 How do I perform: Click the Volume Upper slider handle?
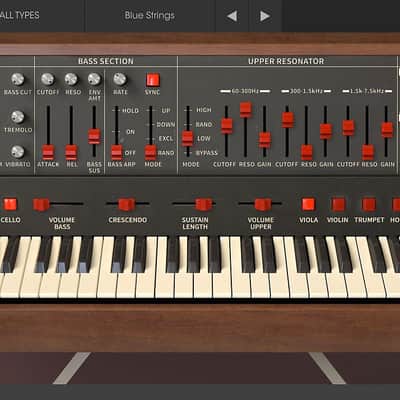tap(263, 204)
